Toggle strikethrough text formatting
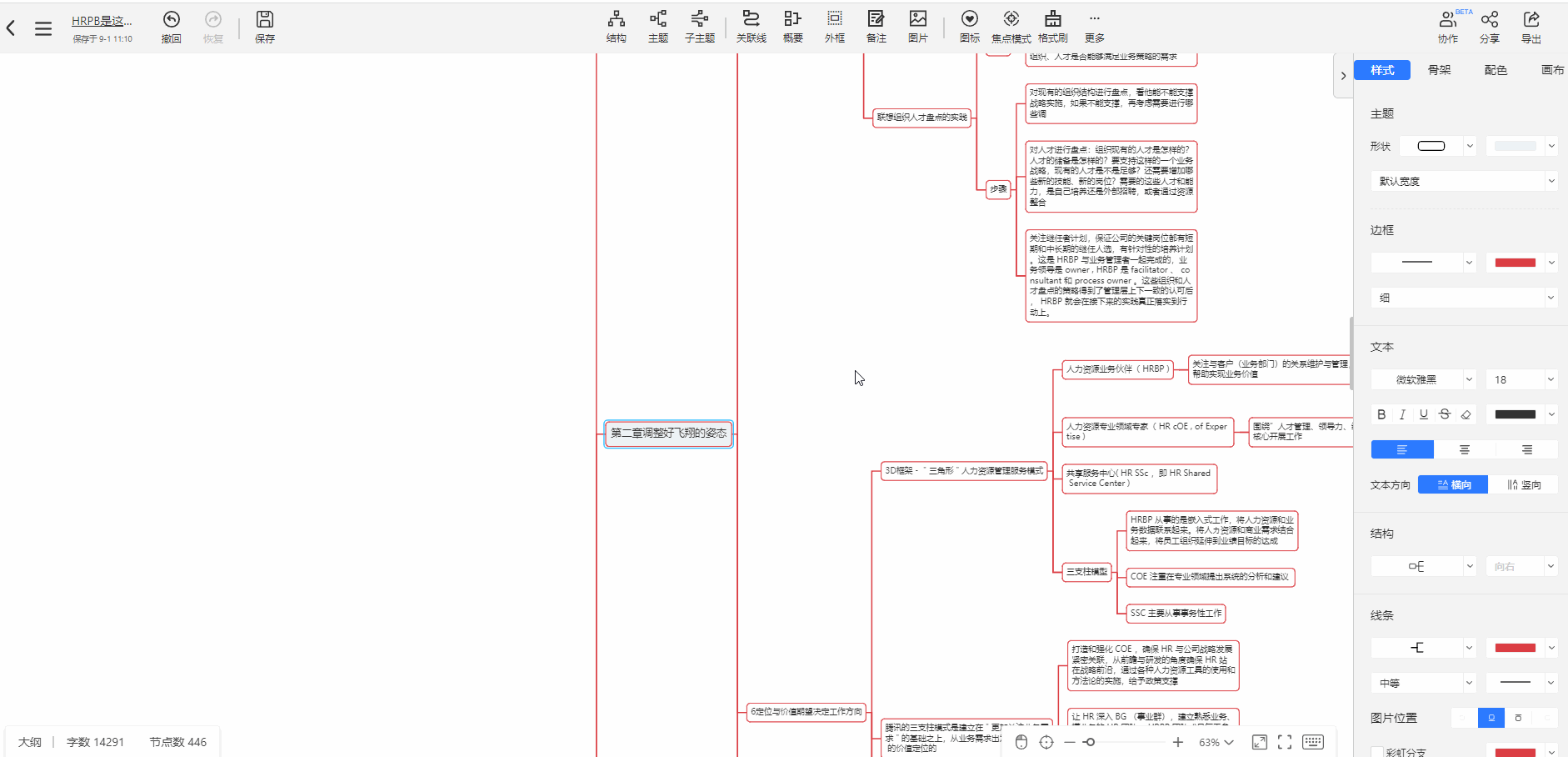 (x=1445, y=414)
